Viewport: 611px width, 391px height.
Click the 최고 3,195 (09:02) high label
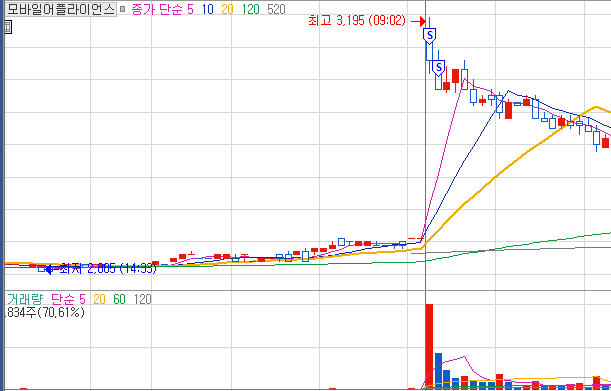[357, 20]
